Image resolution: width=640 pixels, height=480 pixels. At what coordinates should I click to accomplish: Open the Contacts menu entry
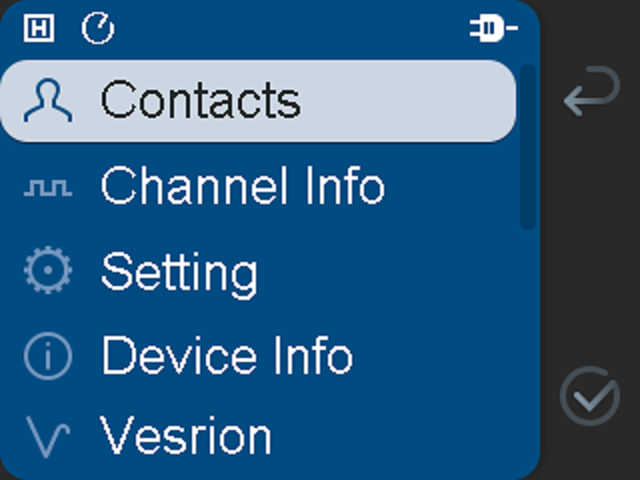pyautogui.click(x=200, y=100)
